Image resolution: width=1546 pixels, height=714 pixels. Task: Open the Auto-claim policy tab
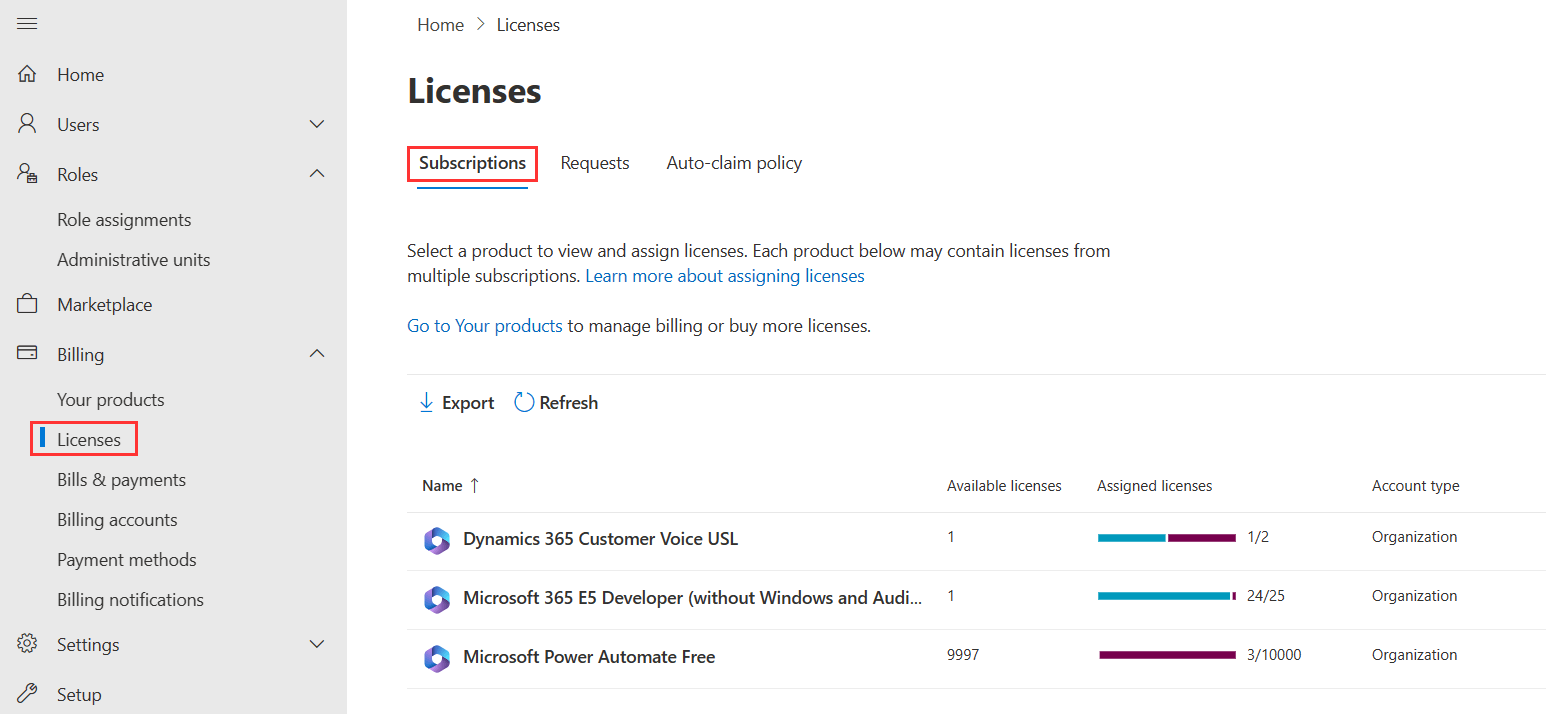[733, 162]
